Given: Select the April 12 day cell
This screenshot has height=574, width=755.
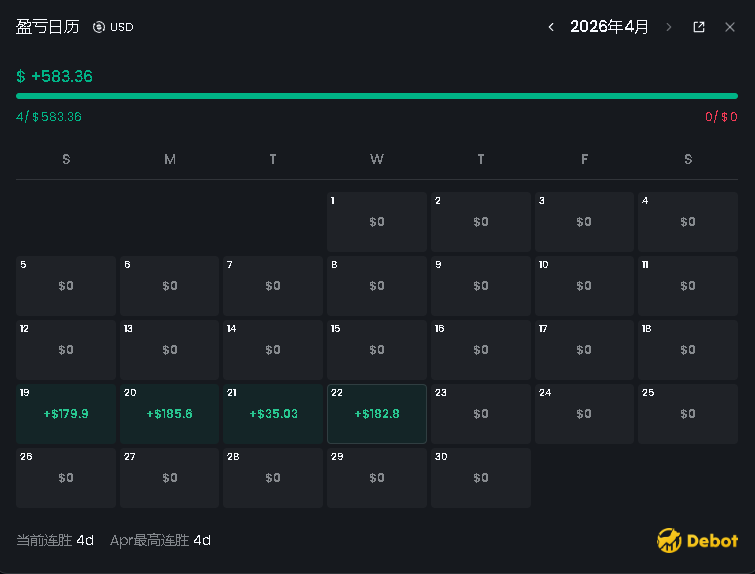Looking at the screenshot, I should click(x=66, y=350).
